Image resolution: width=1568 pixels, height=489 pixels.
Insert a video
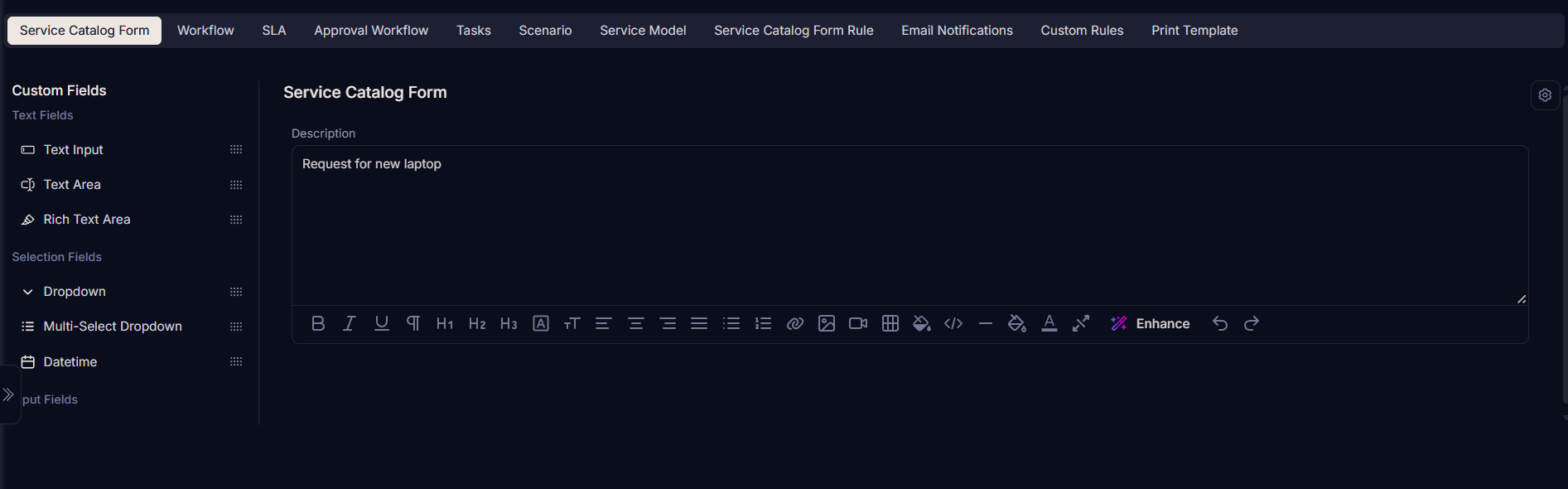pos(858,323)
